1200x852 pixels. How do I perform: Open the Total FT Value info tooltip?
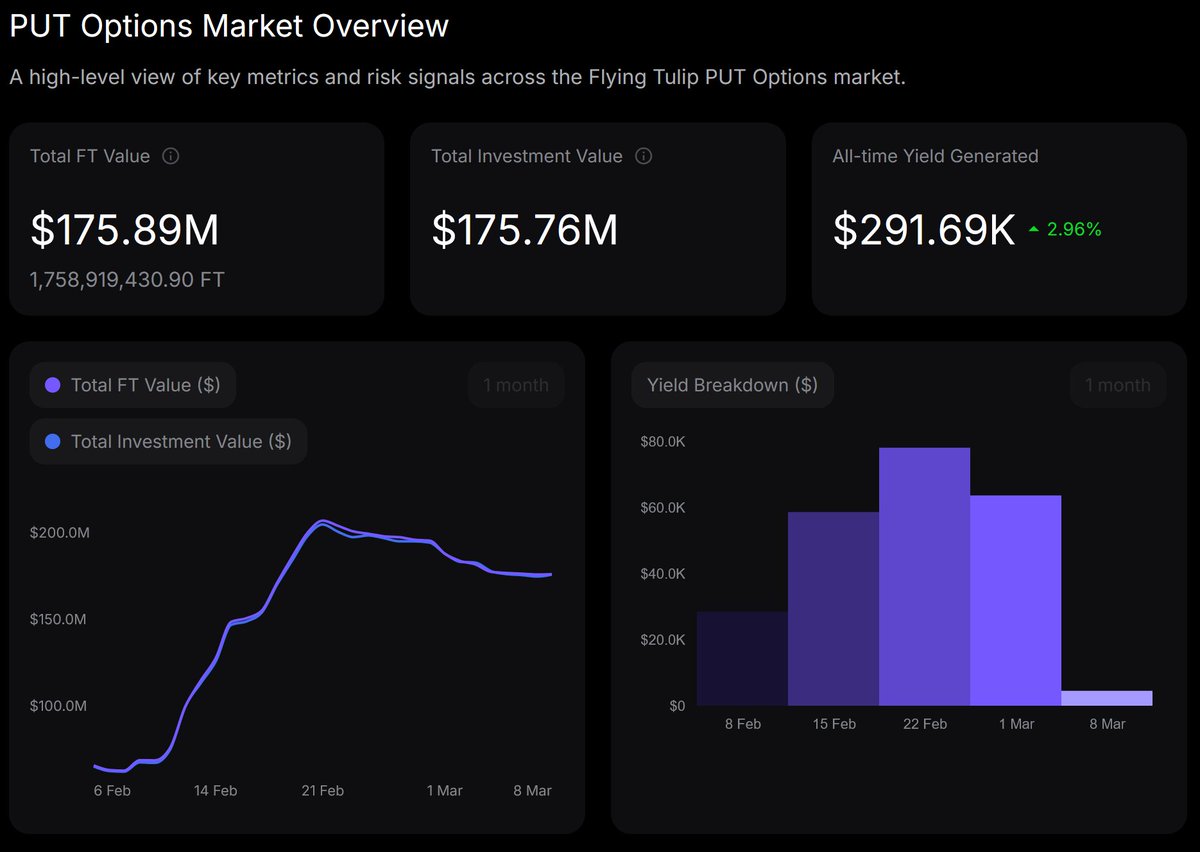click(173, 156)
